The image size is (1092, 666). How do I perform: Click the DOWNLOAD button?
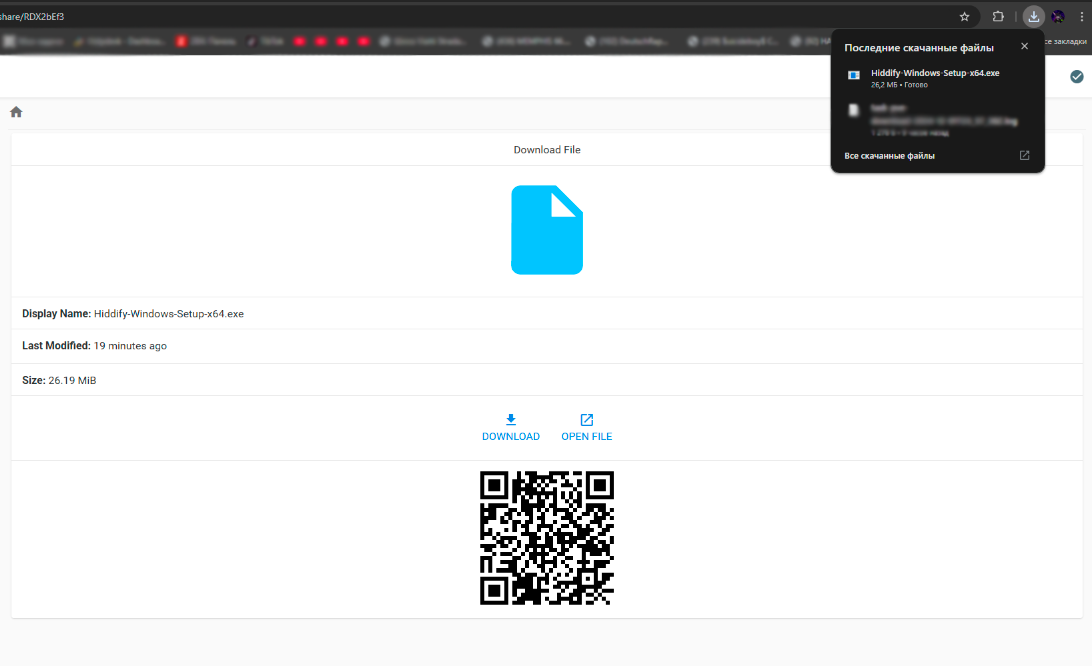[510, 428]
